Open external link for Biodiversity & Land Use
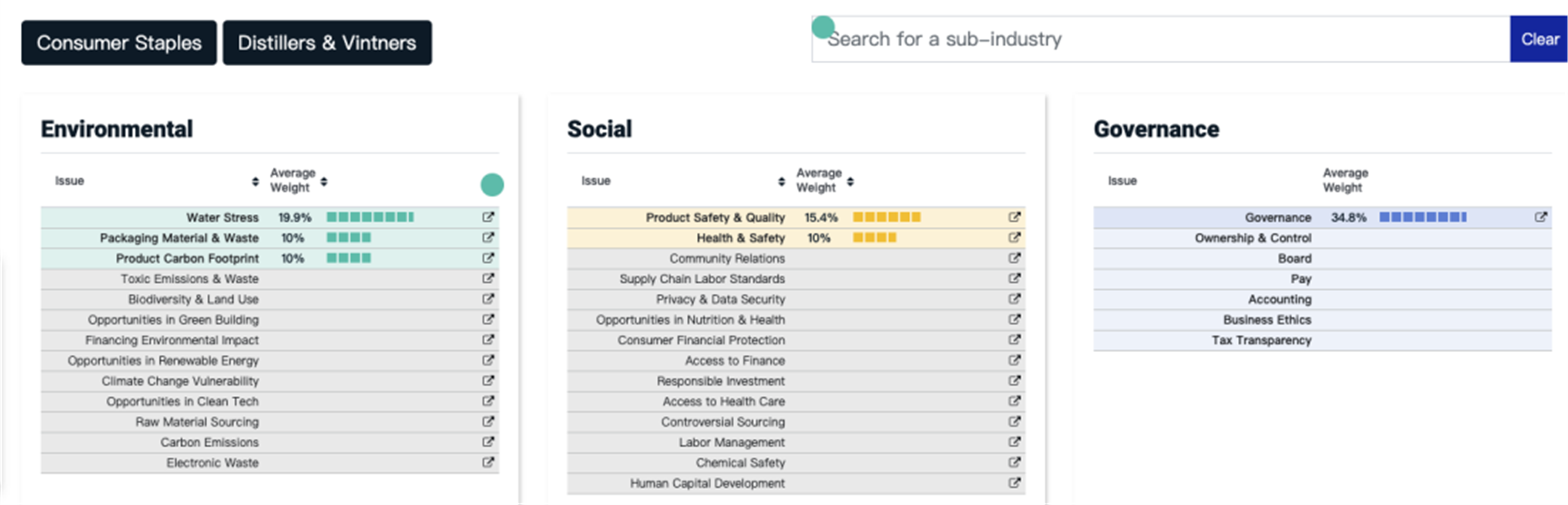 point(488,299)
